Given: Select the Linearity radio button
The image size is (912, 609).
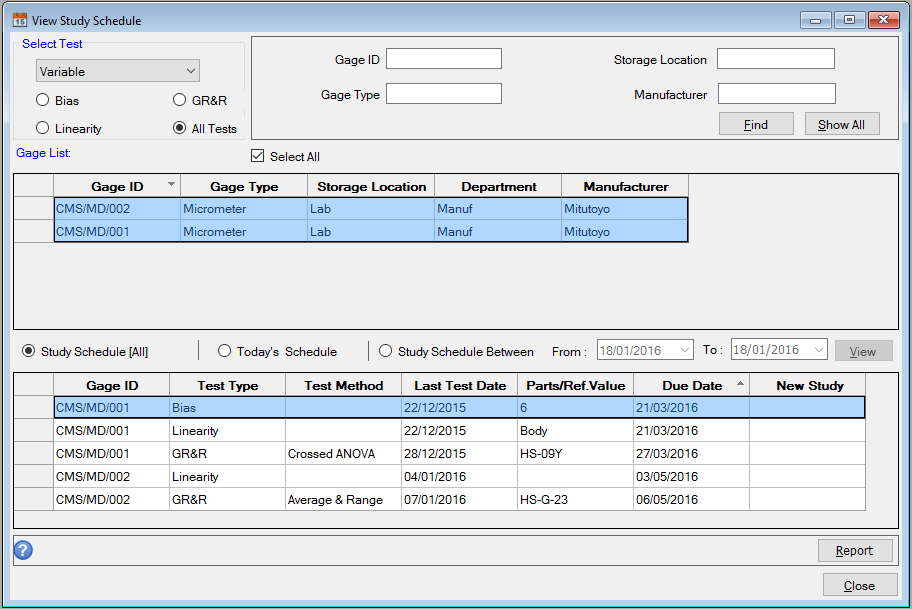Looking at the screenshot, I should [x=42, y=128].
